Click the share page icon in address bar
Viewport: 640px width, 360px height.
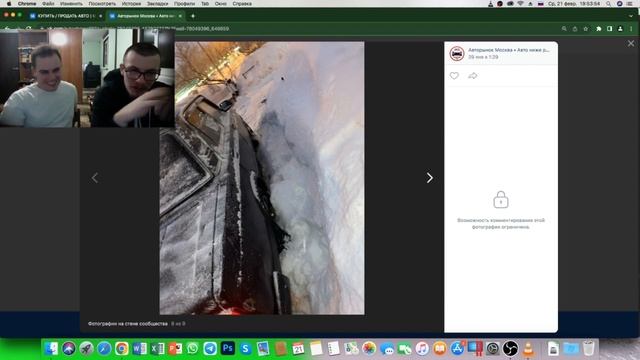click(575, 29)
